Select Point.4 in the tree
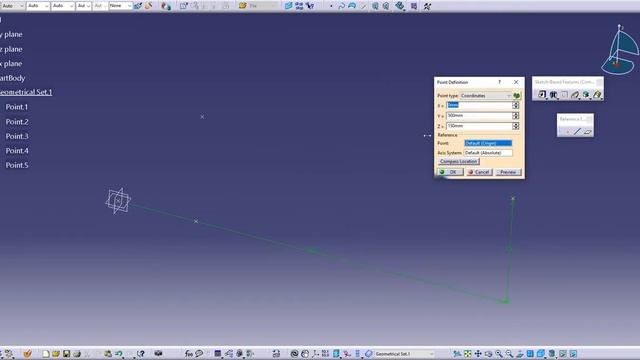Screen dimensions: 640x360 [x=17, y=151]
